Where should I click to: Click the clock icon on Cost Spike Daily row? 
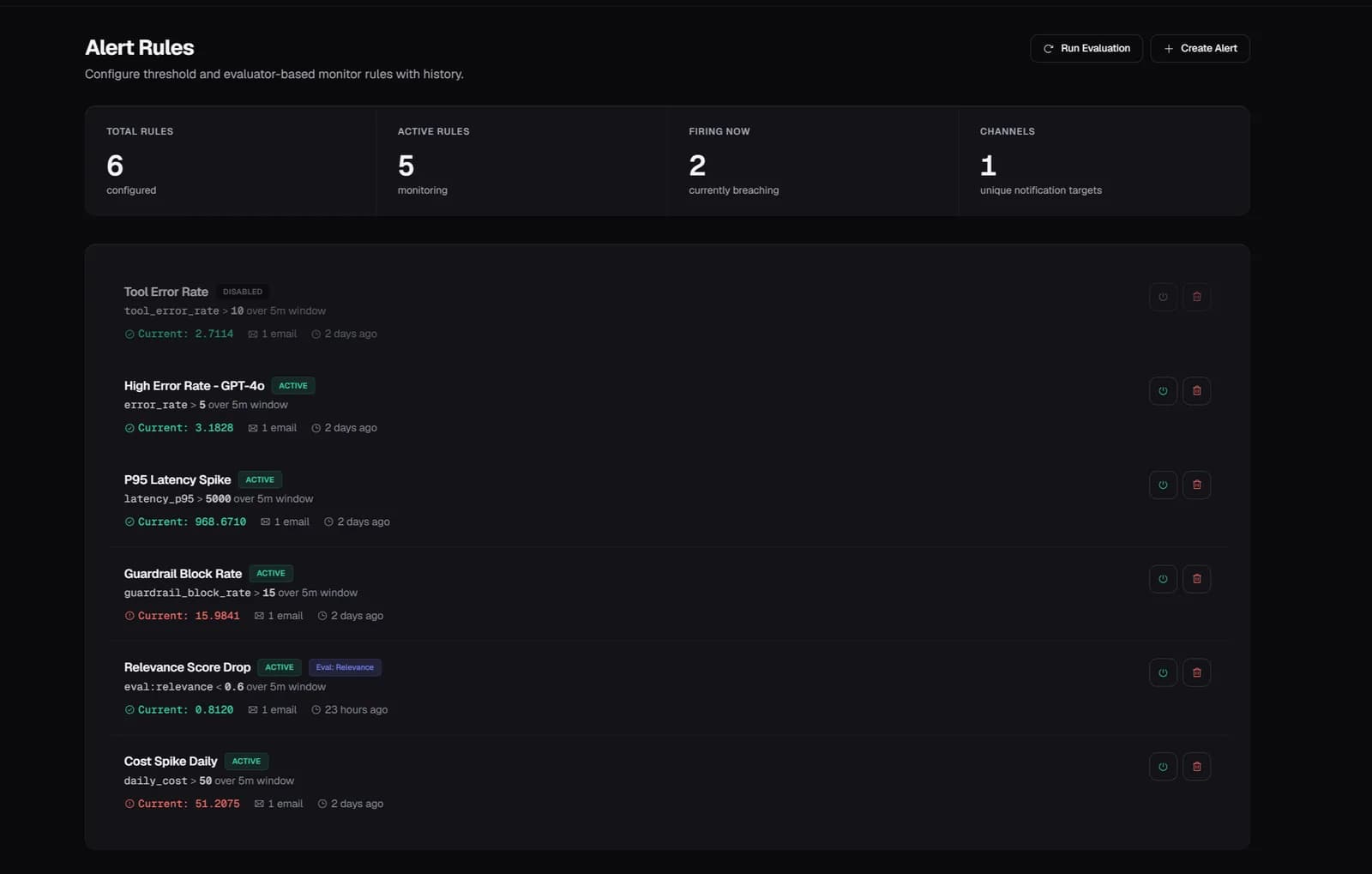322,804
